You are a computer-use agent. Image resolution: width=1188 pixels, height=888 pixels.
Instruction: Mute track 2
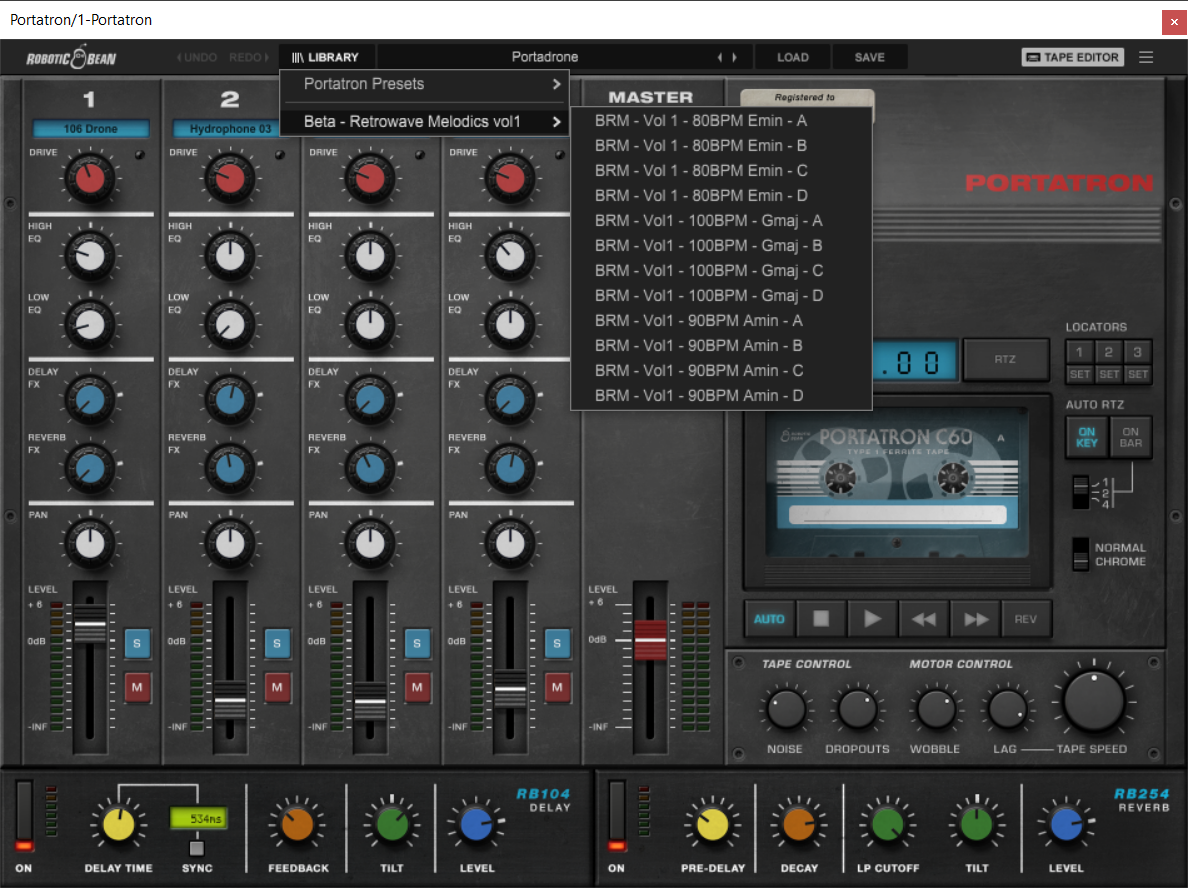[x=278, y=687]
